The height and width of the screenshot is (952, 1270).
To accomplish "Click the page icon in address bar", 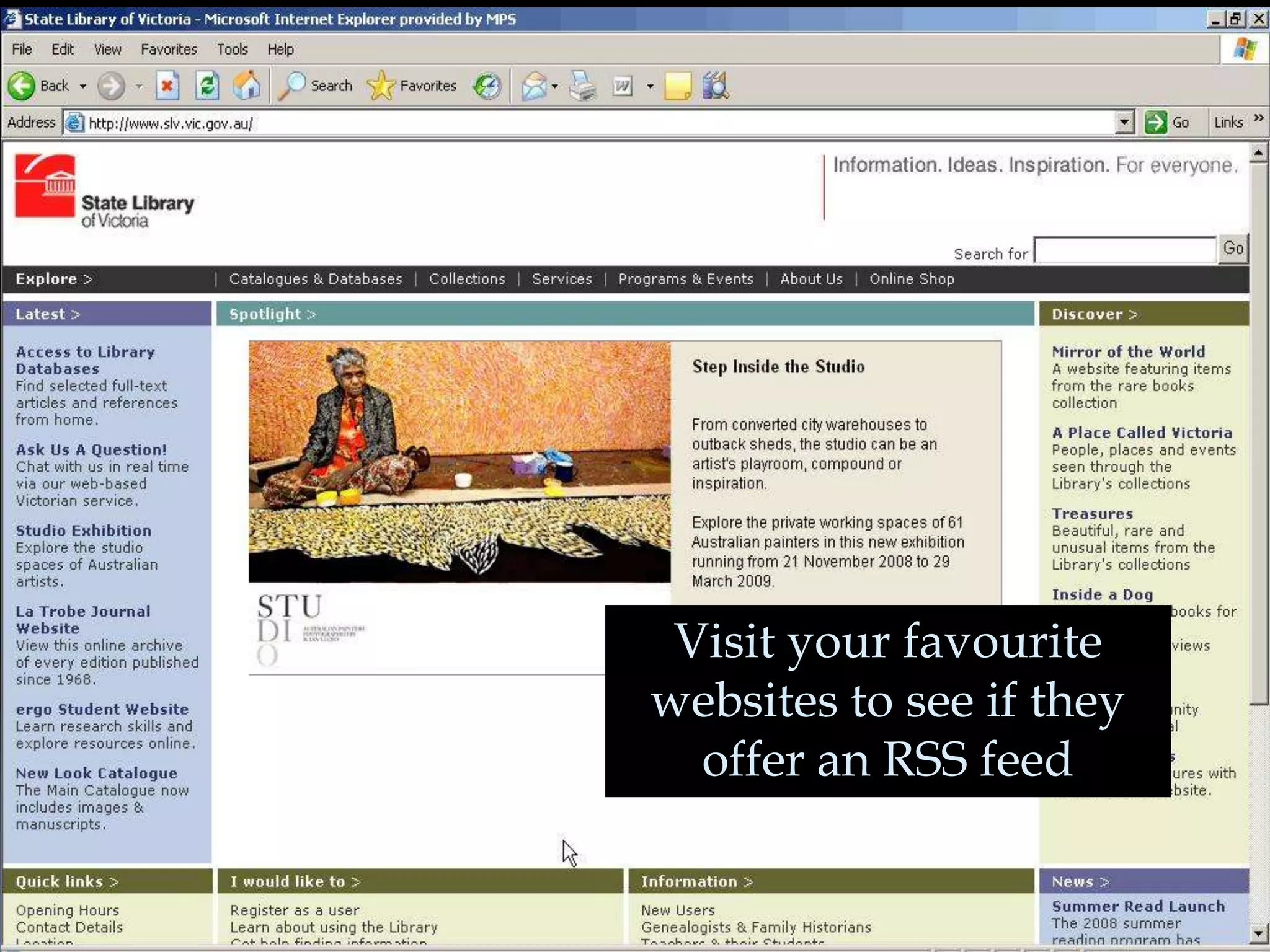I will click(x=74, y=123).
